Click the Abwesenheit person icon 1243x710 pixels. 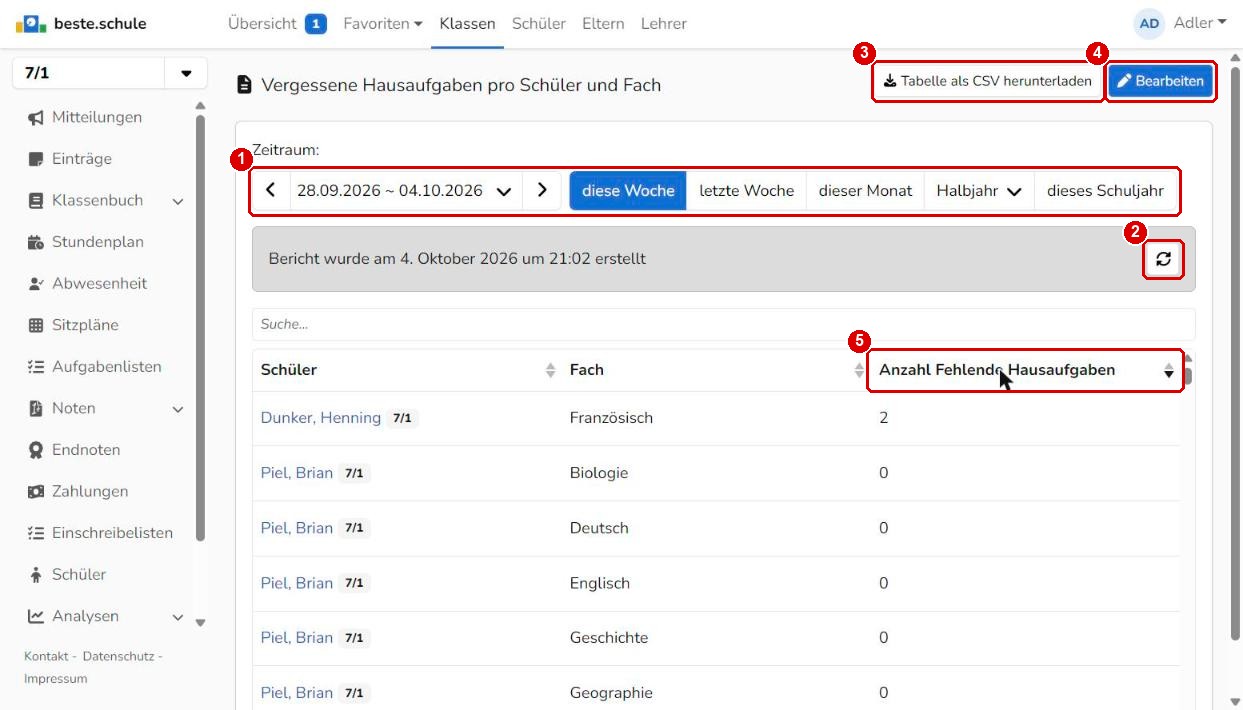(x=36, y=284)
